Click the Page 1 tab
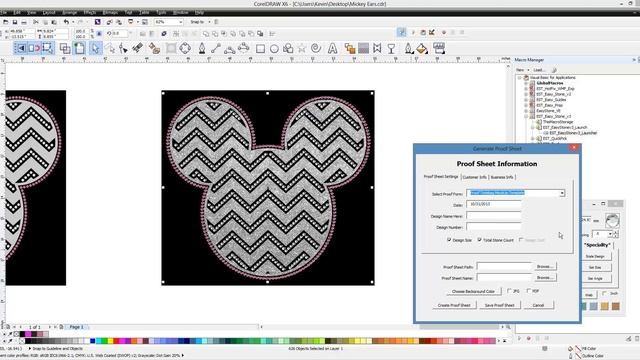 coord(76,327)
